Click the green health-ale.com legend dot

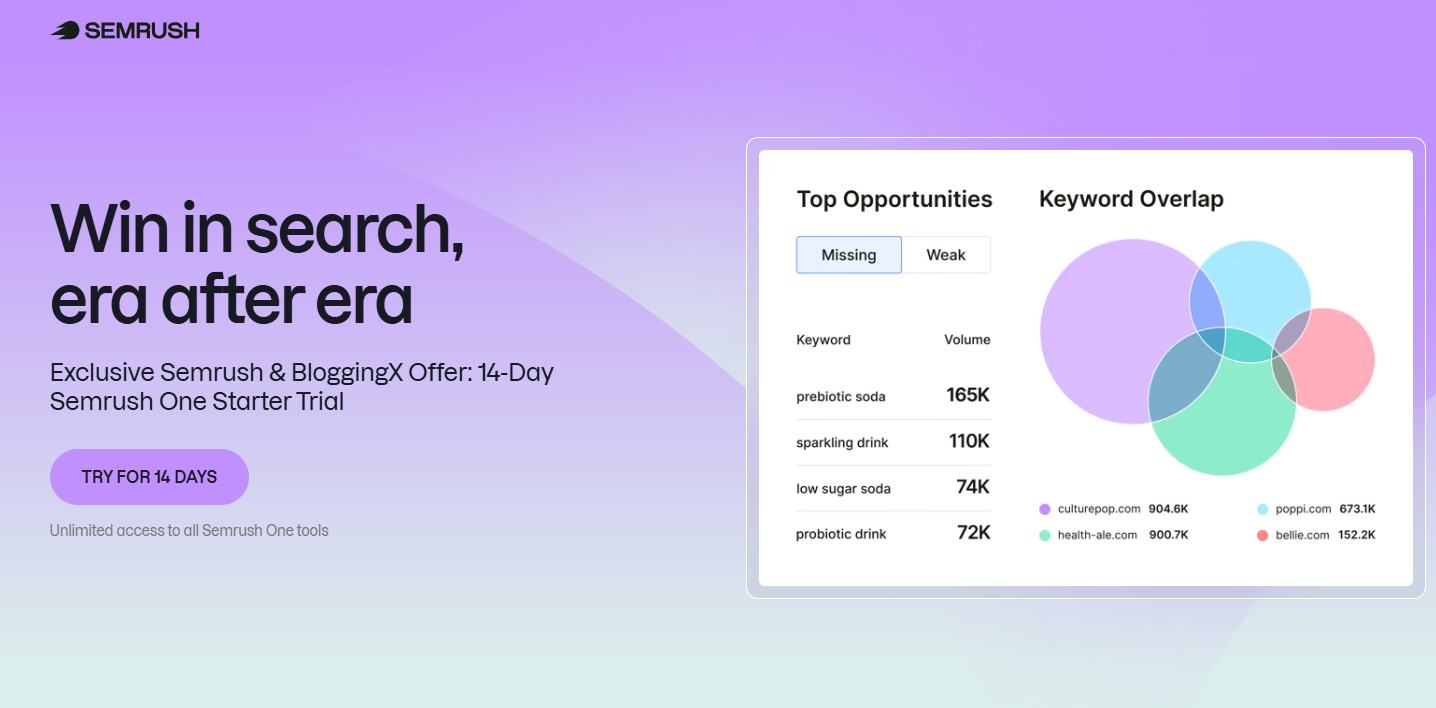(x=1045, y=535)
